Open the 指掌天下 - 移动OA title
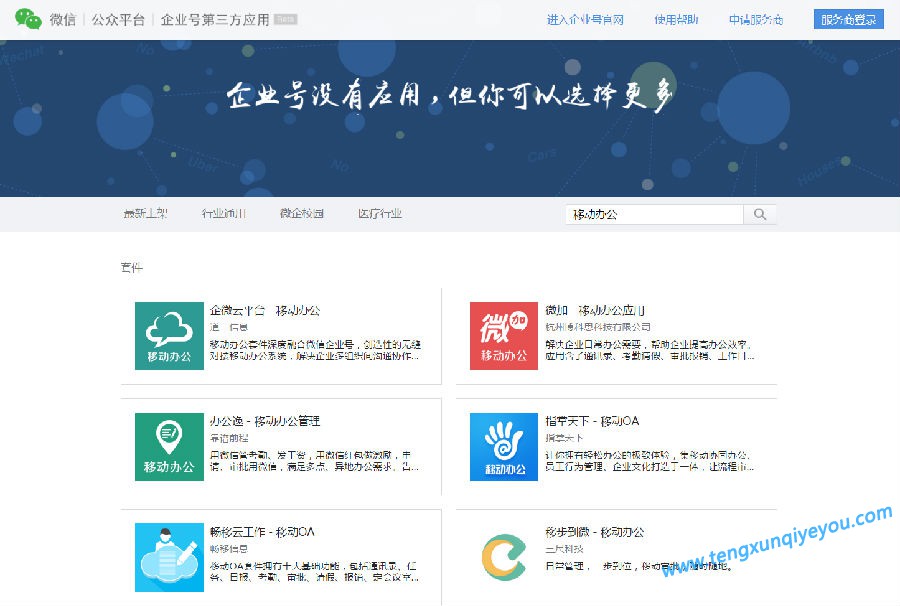The image size is (900, 606). [x=592, y=421]
